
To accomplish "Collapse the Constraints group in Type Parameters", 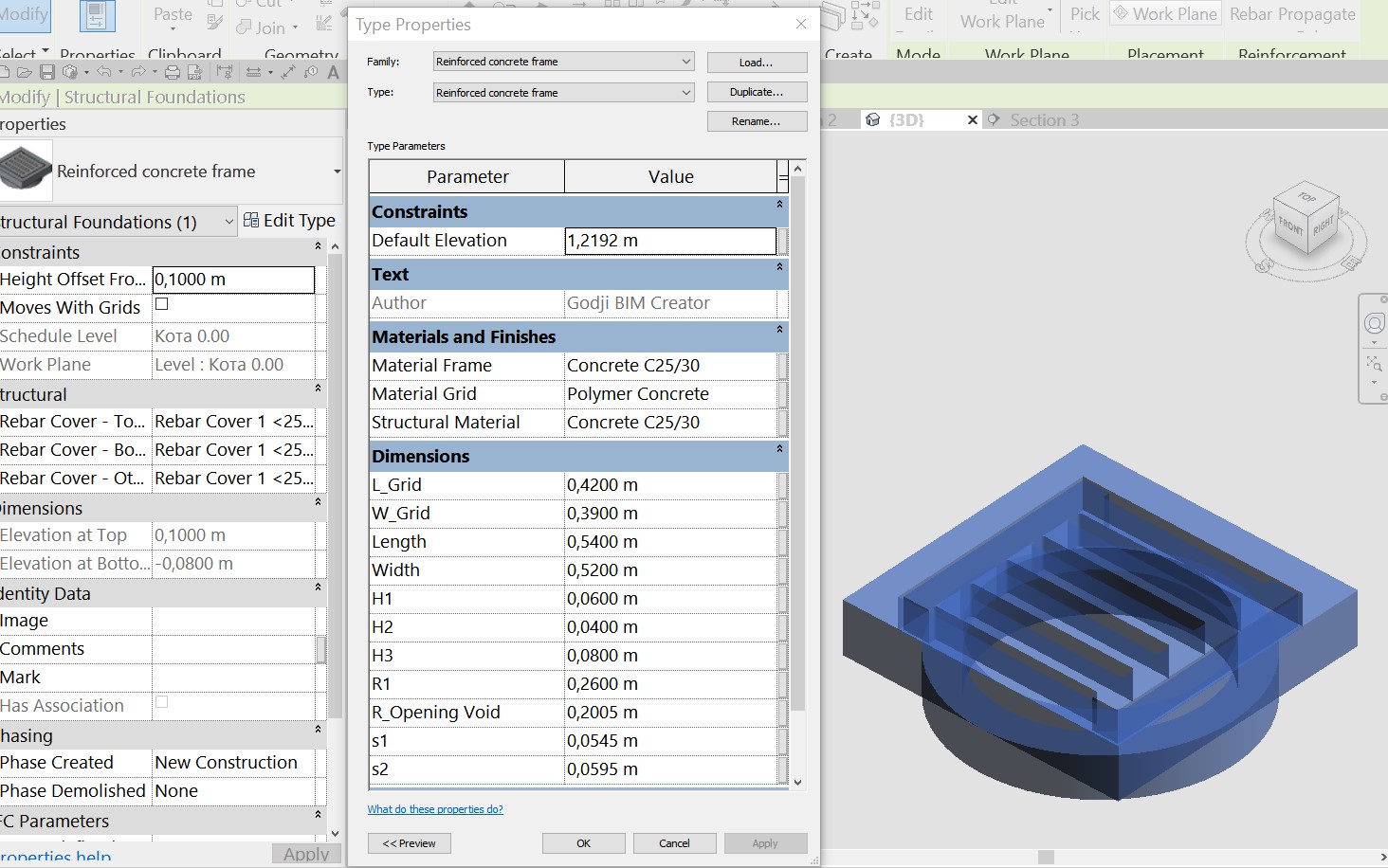I will point(780,205).
